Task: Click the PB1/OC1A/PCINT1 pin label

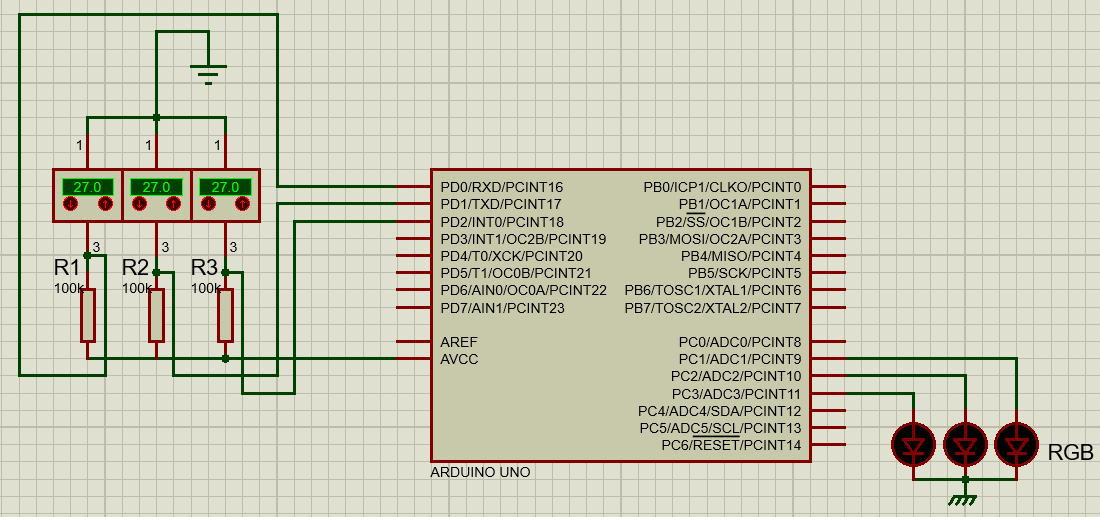Action: [x=739, y=205]
